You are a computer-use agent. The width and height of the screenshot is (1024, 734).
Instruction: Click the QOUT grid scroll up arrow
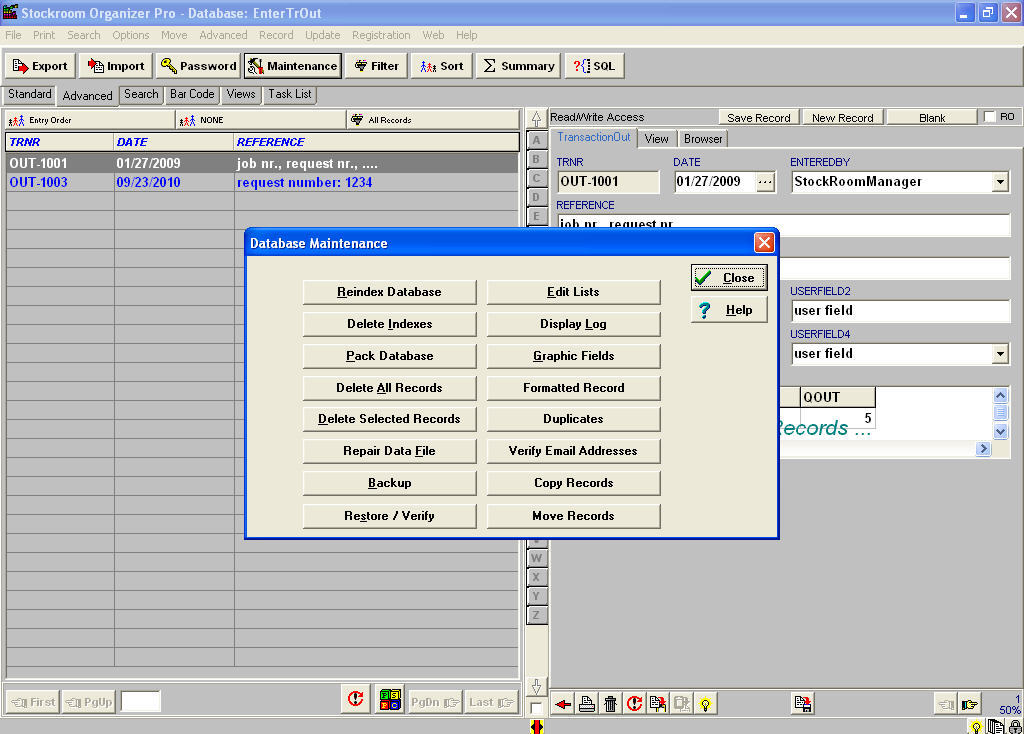[x=1000, y=396]
